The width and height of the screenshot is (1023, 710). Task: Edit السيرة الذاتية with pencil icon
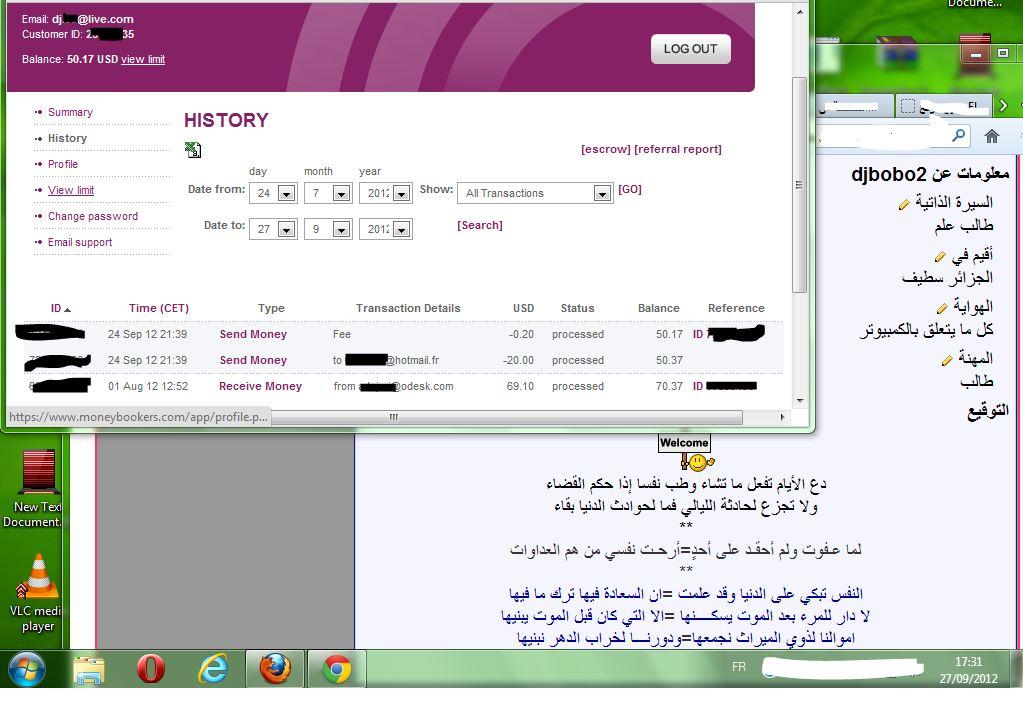[904, 204]
